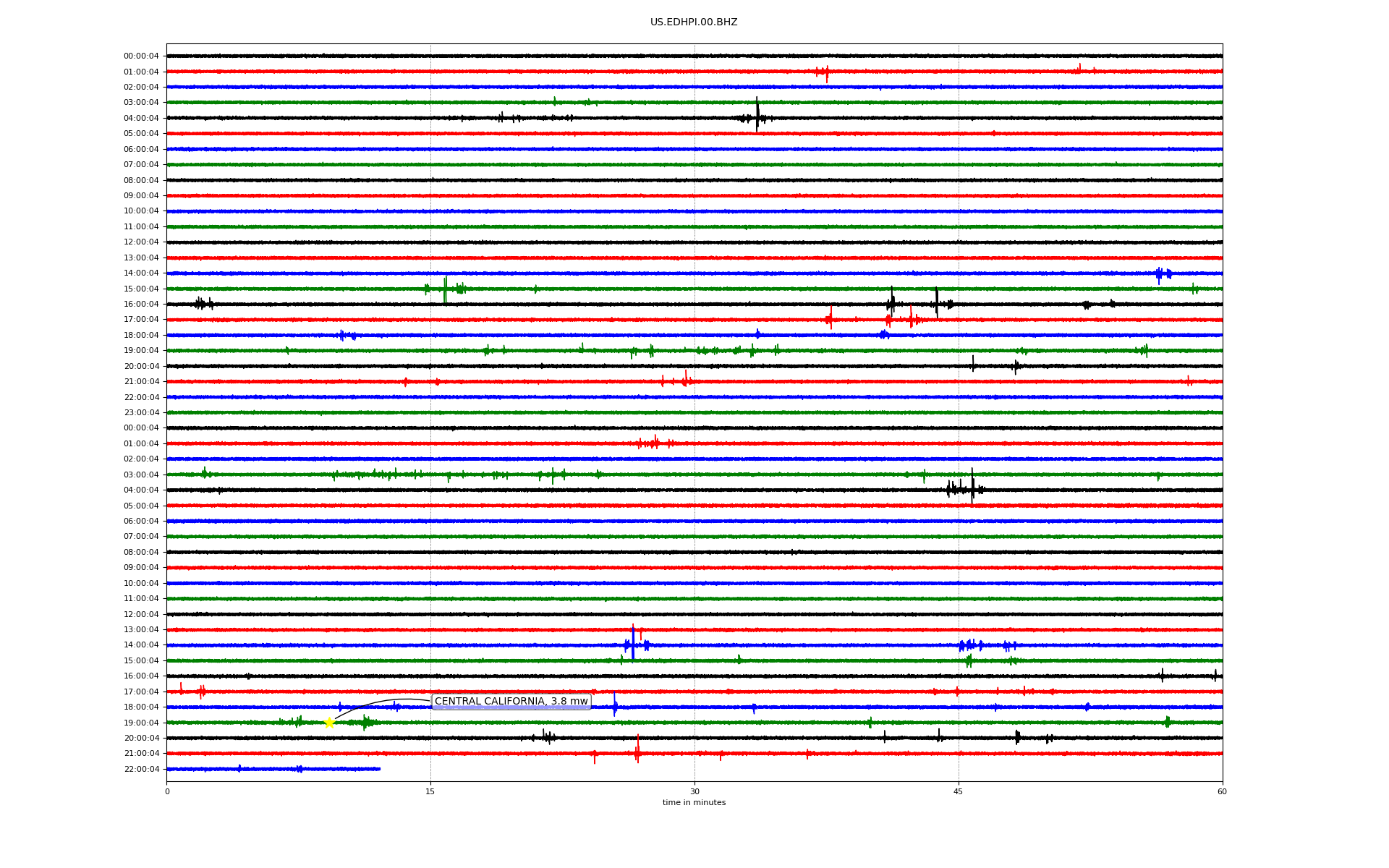Click the 00:00:04 label of the topmost trace
The height and width of the screenshot is (868, 1389).
[x=141, y=56]
